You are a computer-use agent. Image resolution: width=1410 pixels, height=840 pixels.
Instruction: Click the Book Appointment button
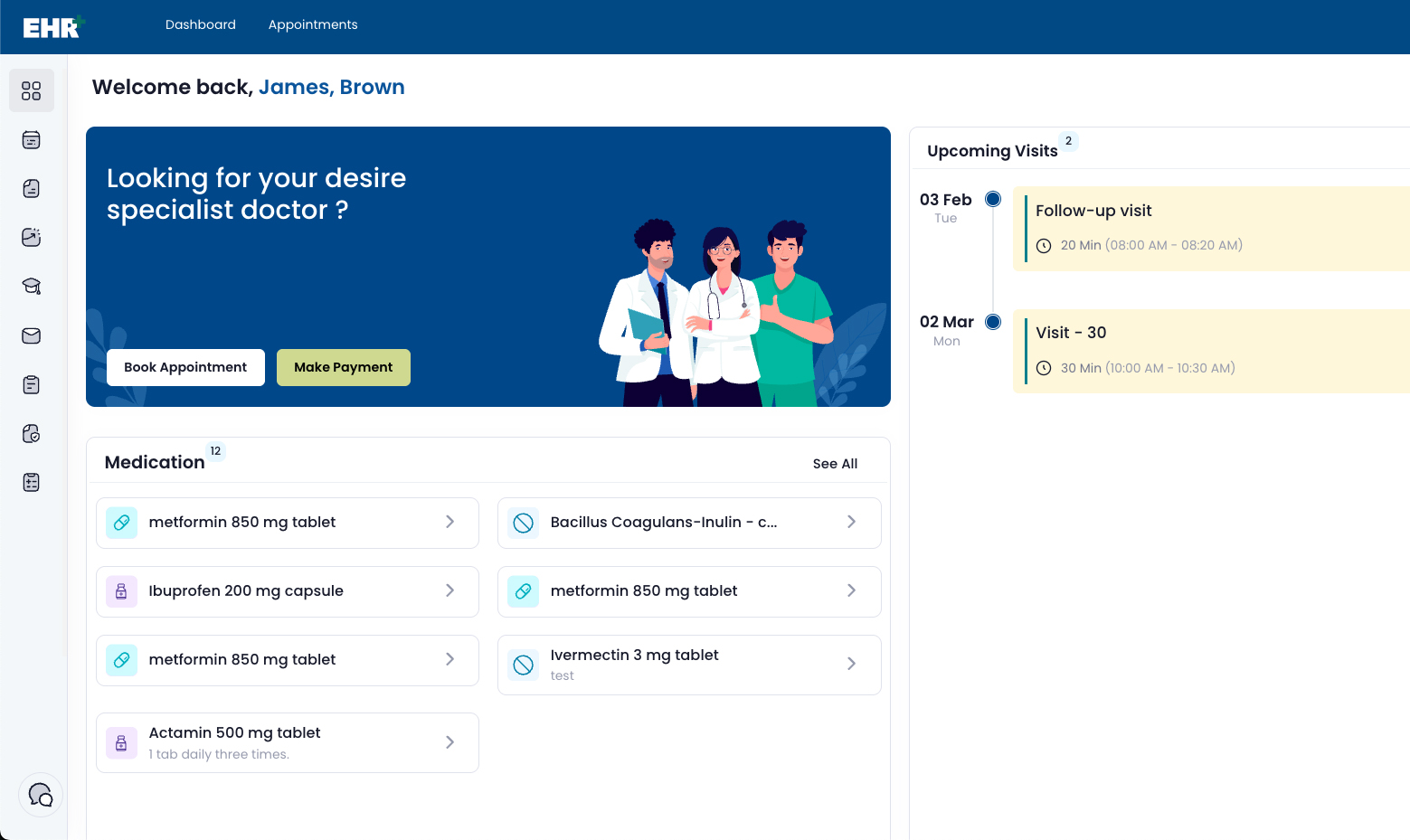[x=185, y=367]
